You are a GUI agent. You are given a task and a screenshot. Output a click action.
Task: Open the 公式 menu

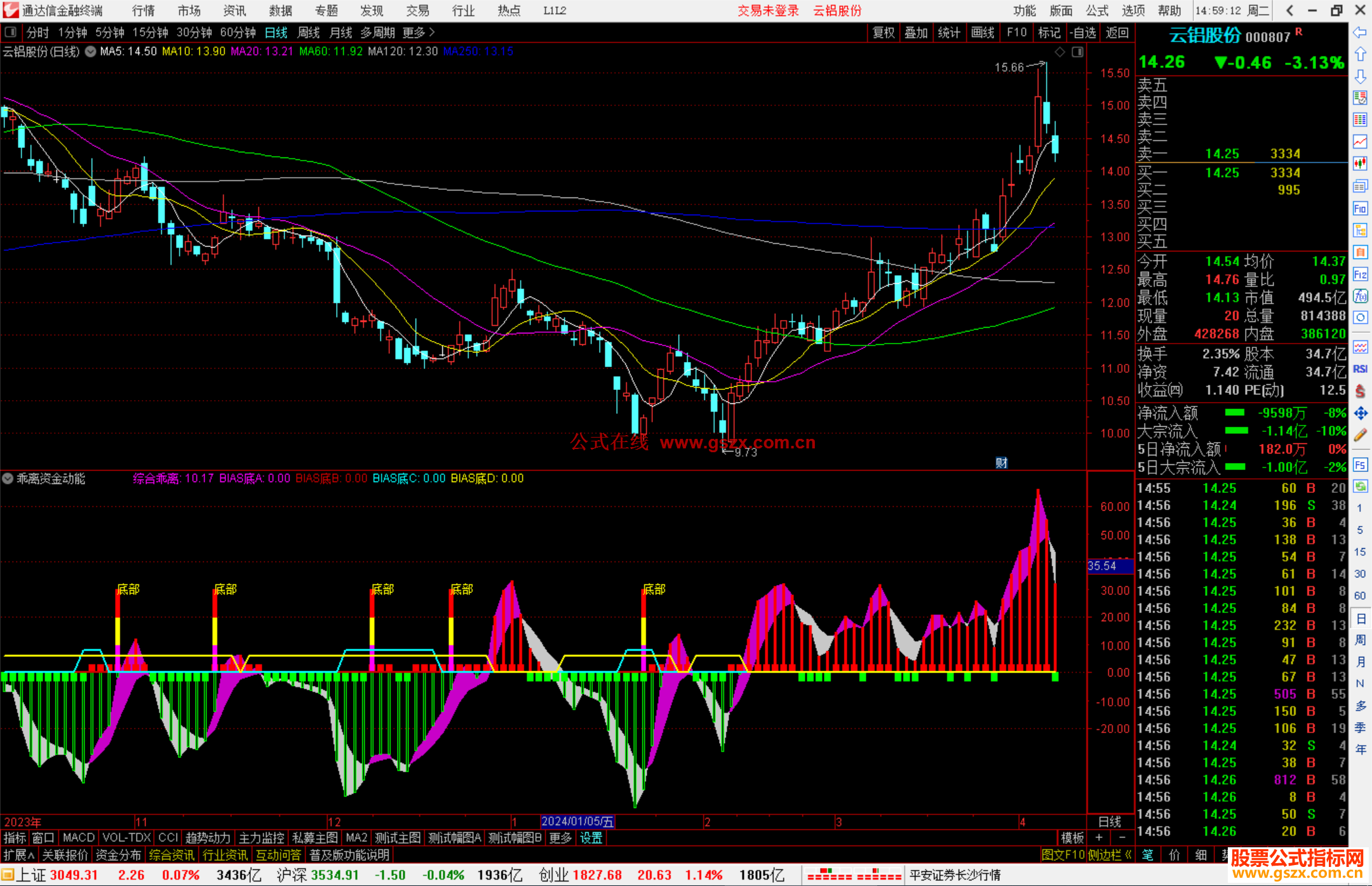(x=1097, y=10)
